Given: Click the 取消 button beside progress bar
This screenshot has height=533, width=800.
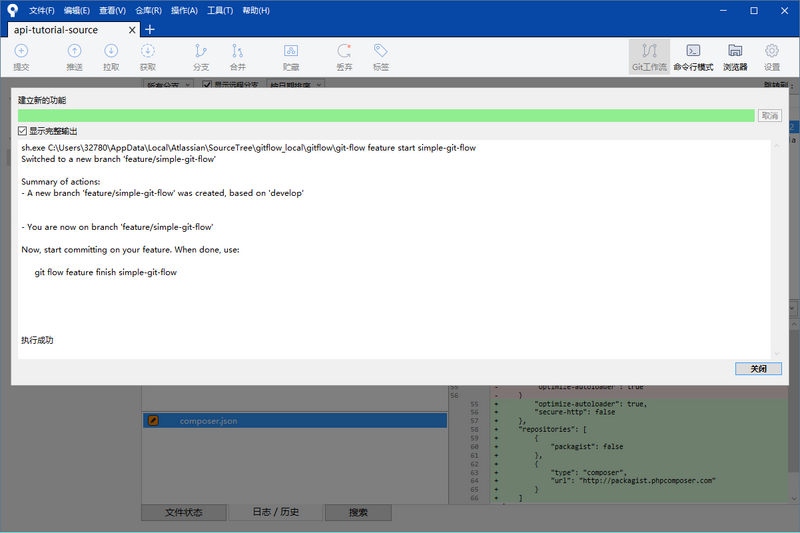Looking at the screenshot, I should [769, 116].
